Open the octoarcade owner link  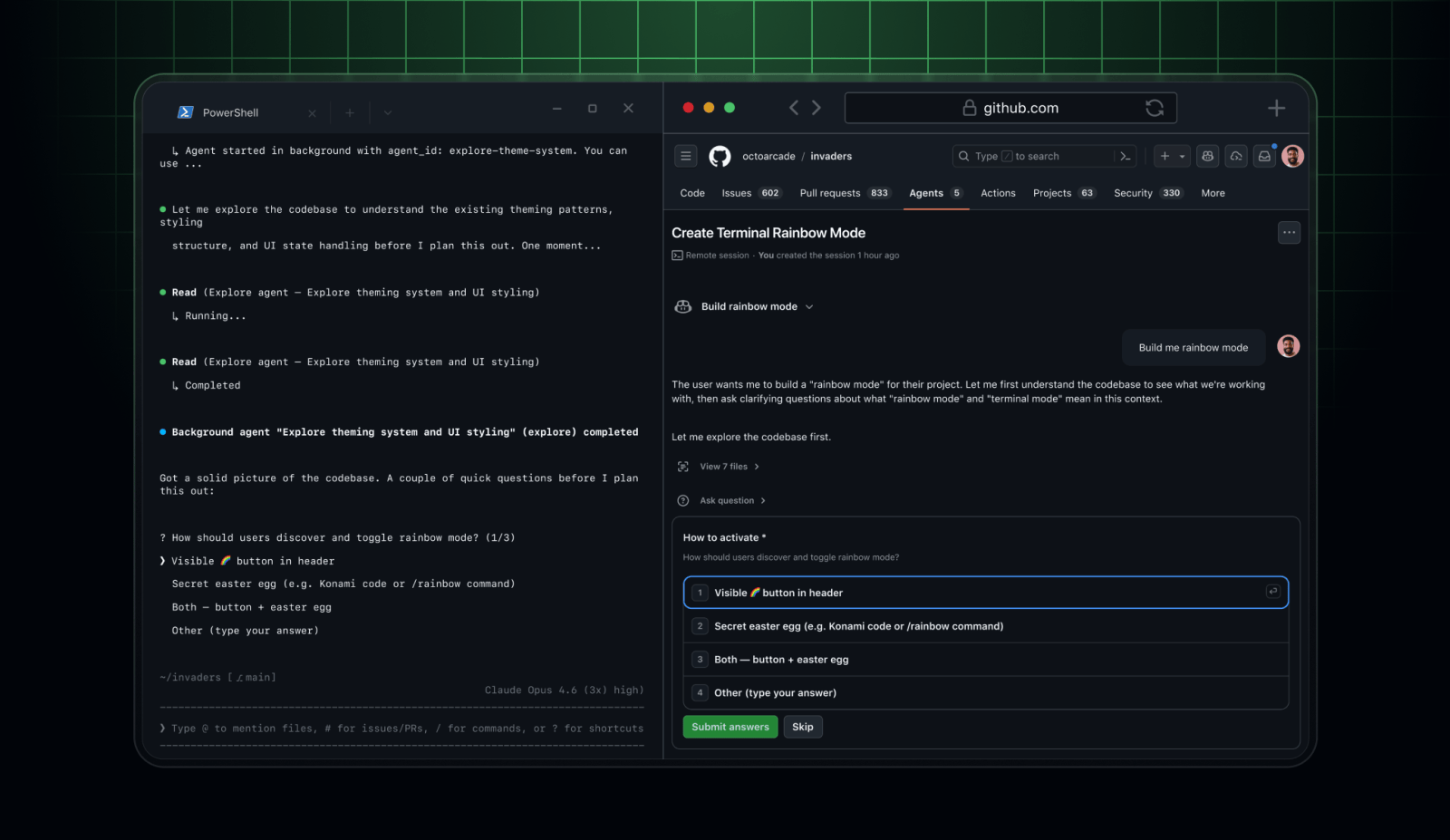768,156
